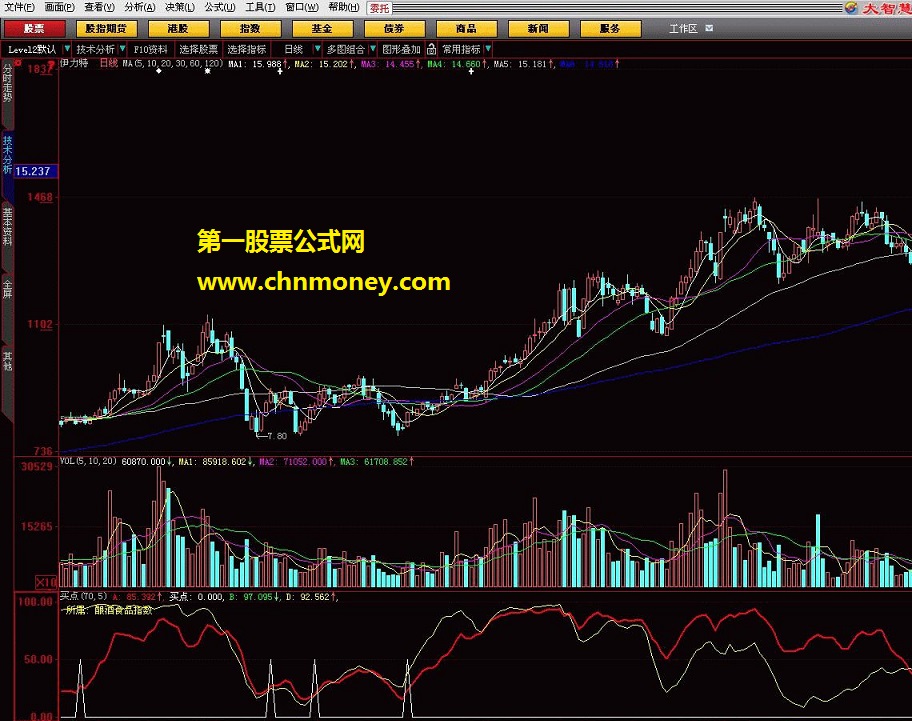Open the 文件(F) menu
Viewport: 912px width, 721px height.
(x=19, y=8)
